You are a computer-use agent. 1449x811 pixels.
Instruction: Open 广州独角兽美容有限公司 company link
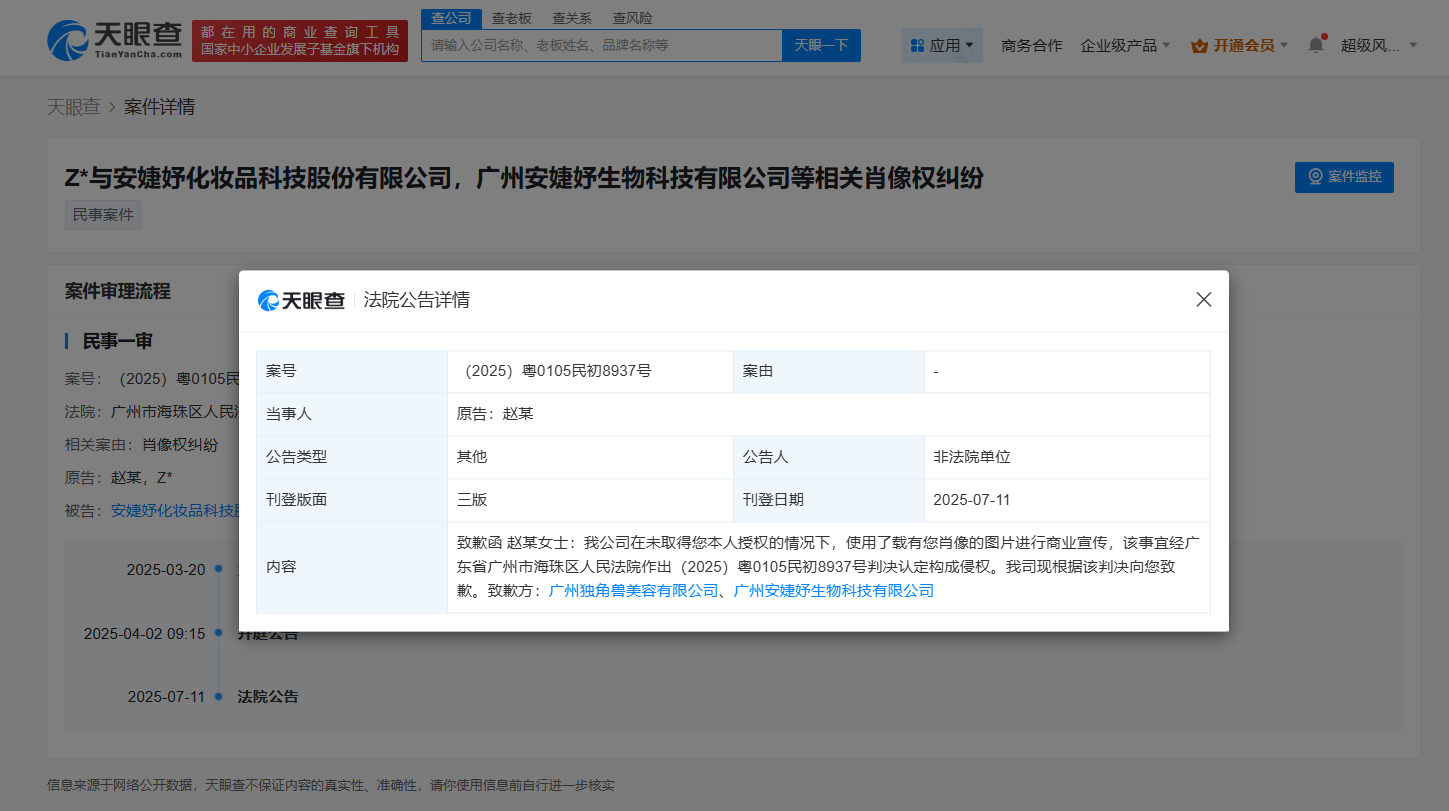point(633,591)
